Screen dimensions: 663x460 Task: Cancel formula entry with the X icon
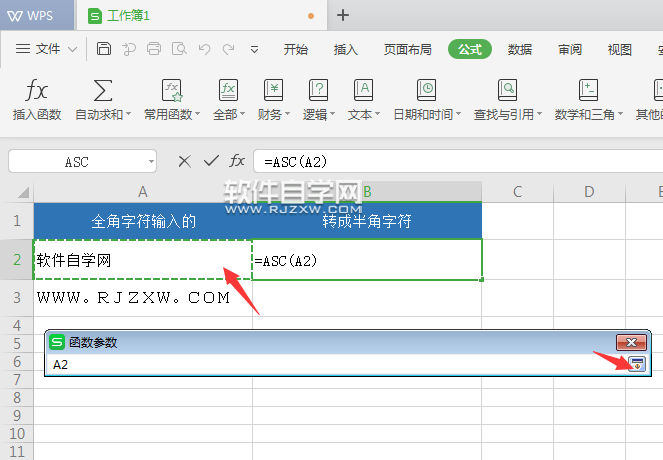(x=184, y=161)
